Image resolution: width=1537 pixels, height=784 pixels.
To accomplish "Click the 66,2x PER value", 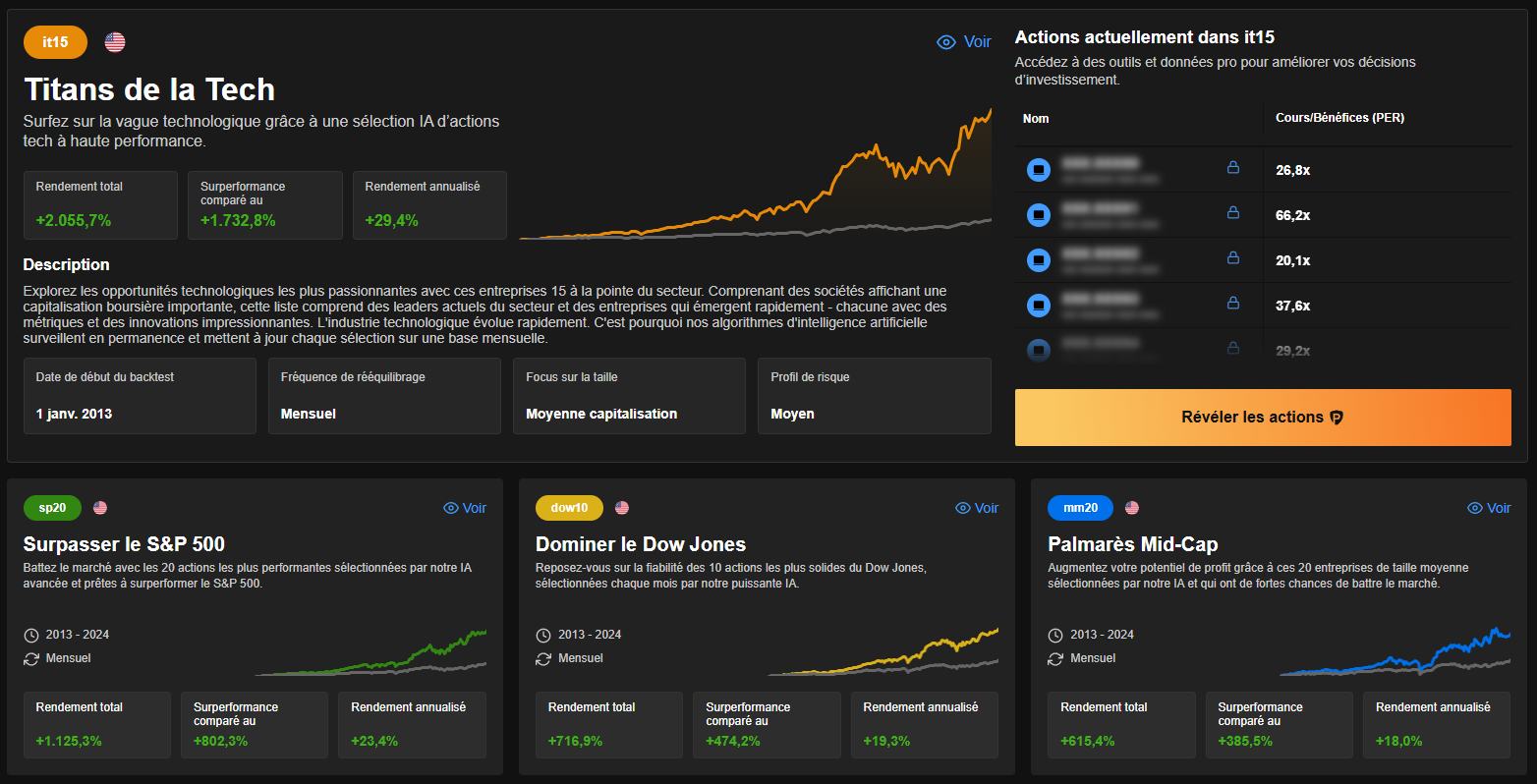I will 1293,215.
